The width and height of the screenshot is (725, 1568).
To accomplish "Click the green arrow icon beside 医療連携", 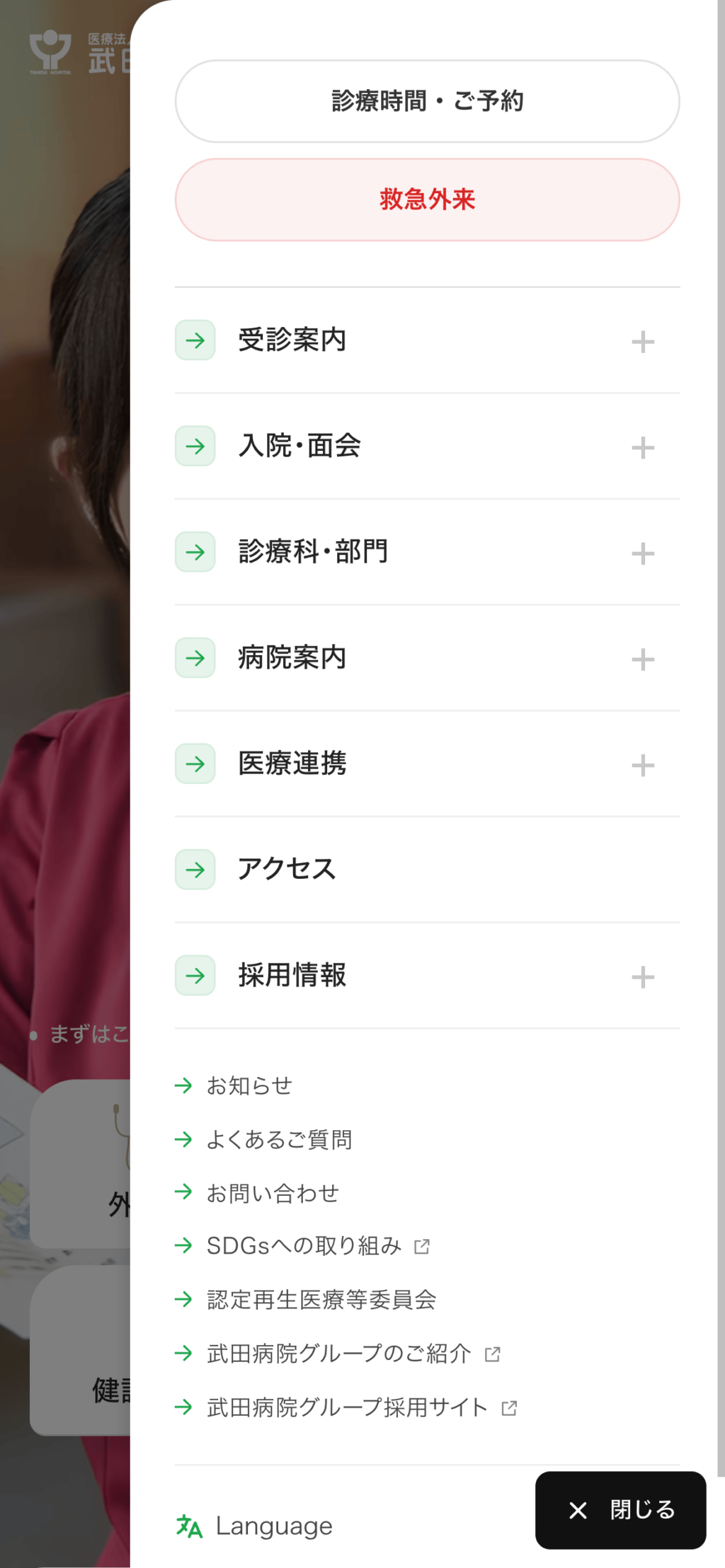I will pyautogui.click(x=195, y=763).
